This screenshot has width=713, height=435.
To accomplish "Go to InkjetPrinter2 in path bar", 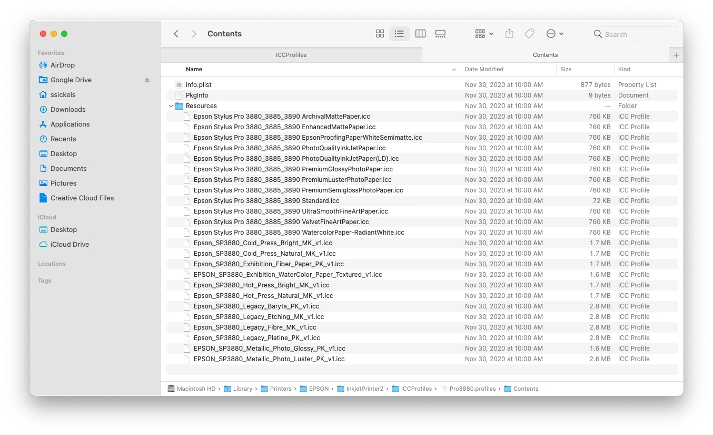I will pos(360,389).
